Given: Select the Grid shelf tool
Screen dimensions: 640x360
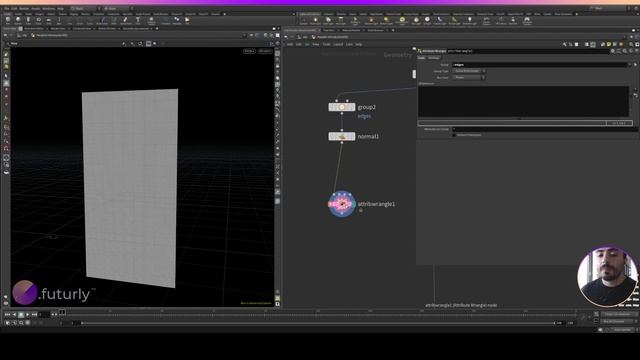Looking at the screenshot, I should [x=49, y=20].
